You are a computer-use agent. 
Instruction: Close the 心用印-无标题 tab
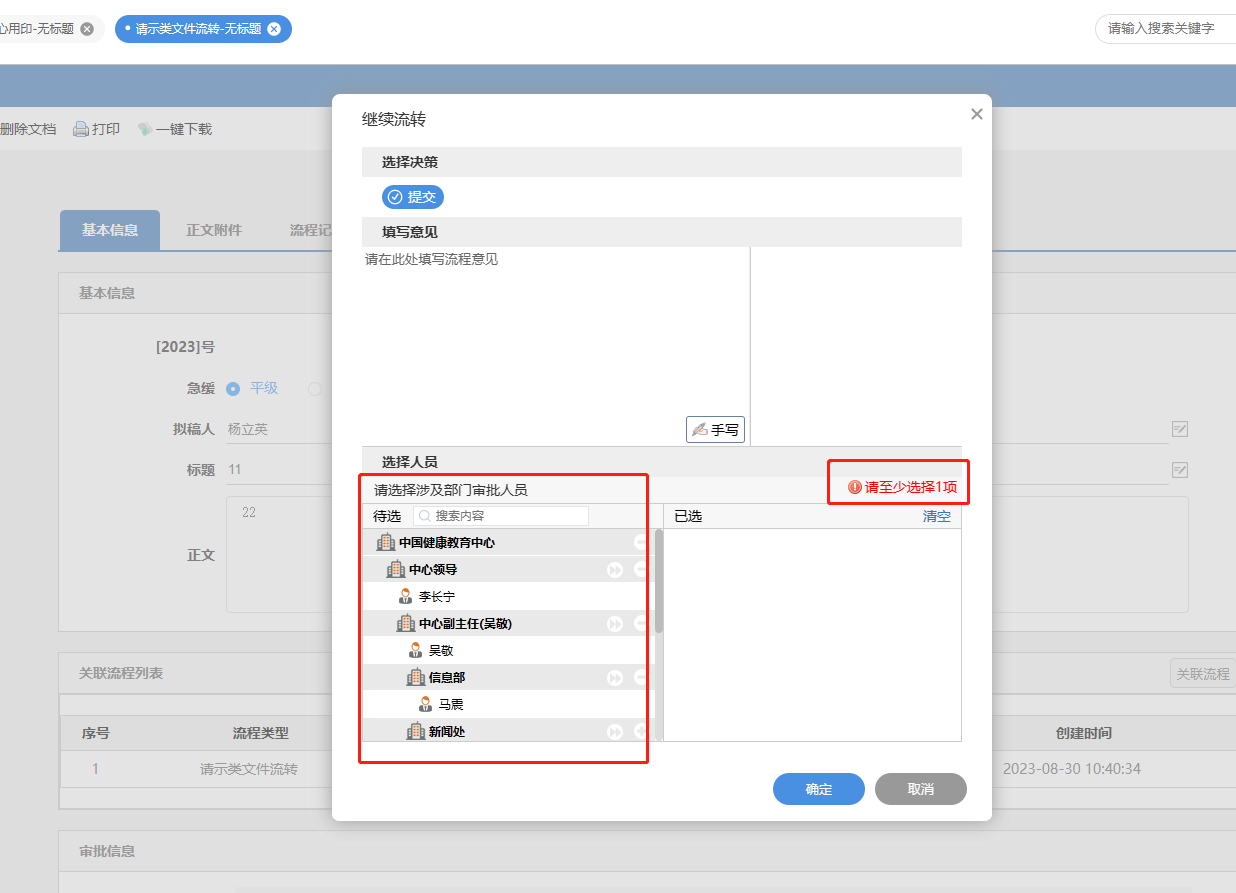coord(87,29)
